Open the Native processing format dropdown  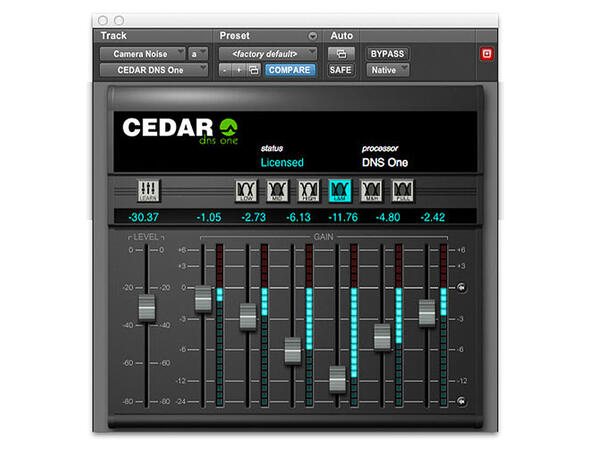387,70
